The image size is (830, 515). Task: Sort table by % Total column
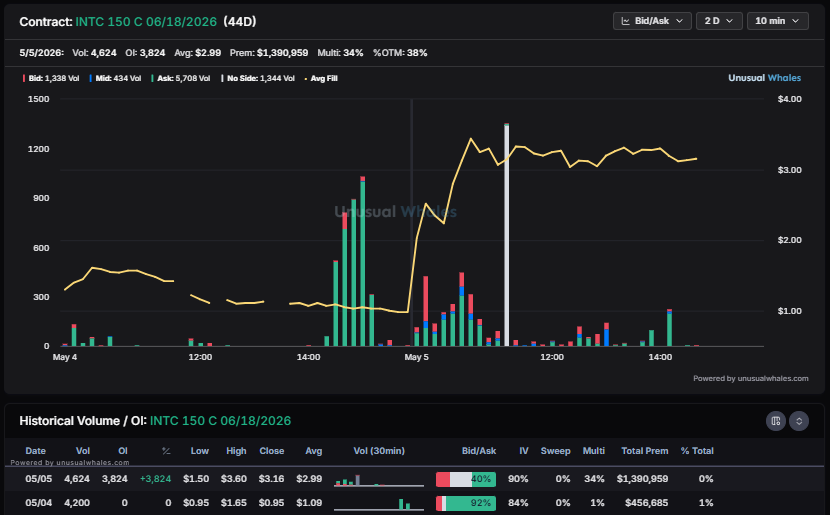pyautogui.click(x=697, y=451)
